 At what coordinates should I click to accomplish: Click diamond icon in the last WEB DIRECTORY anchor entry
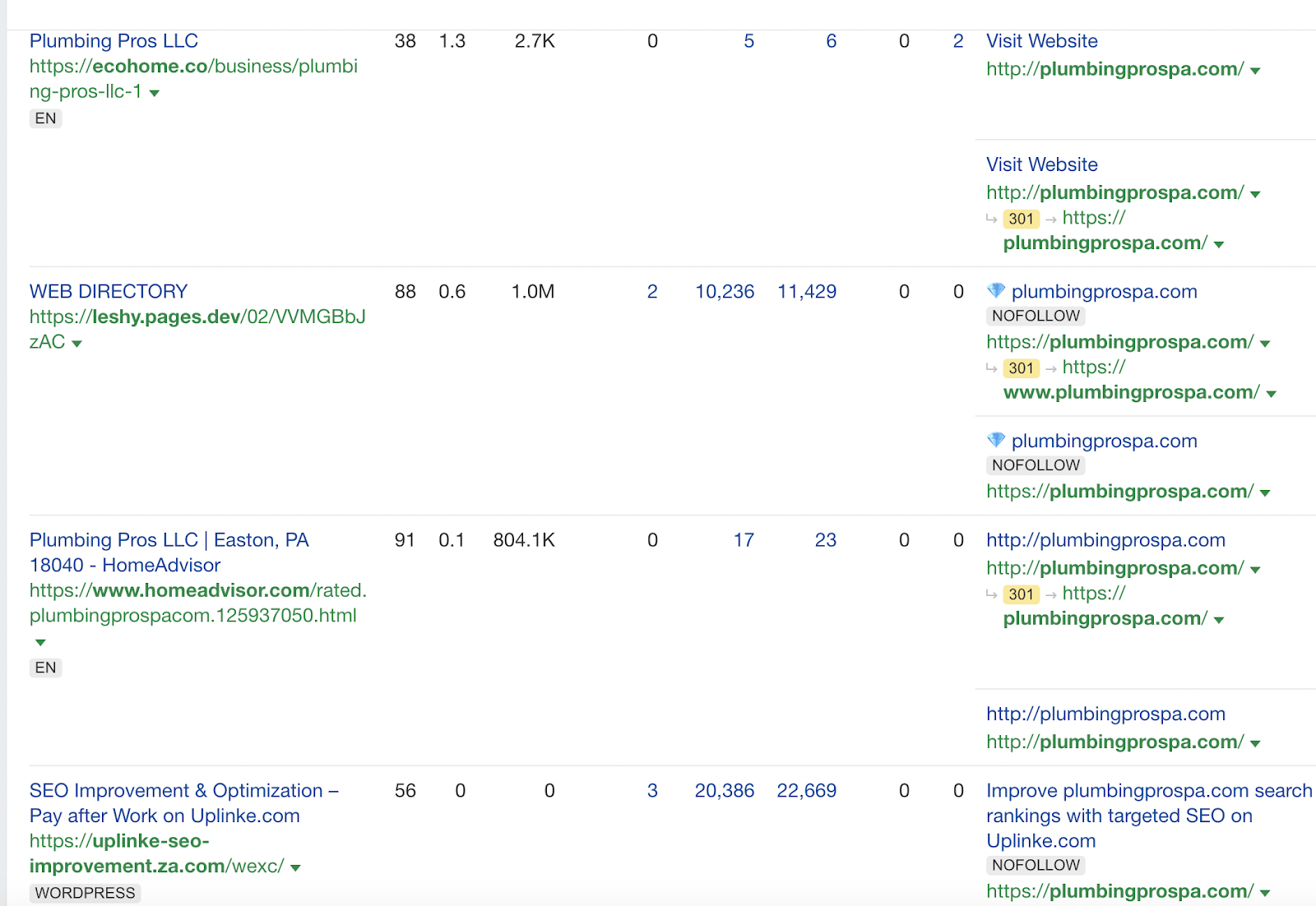tap(996, 441)
